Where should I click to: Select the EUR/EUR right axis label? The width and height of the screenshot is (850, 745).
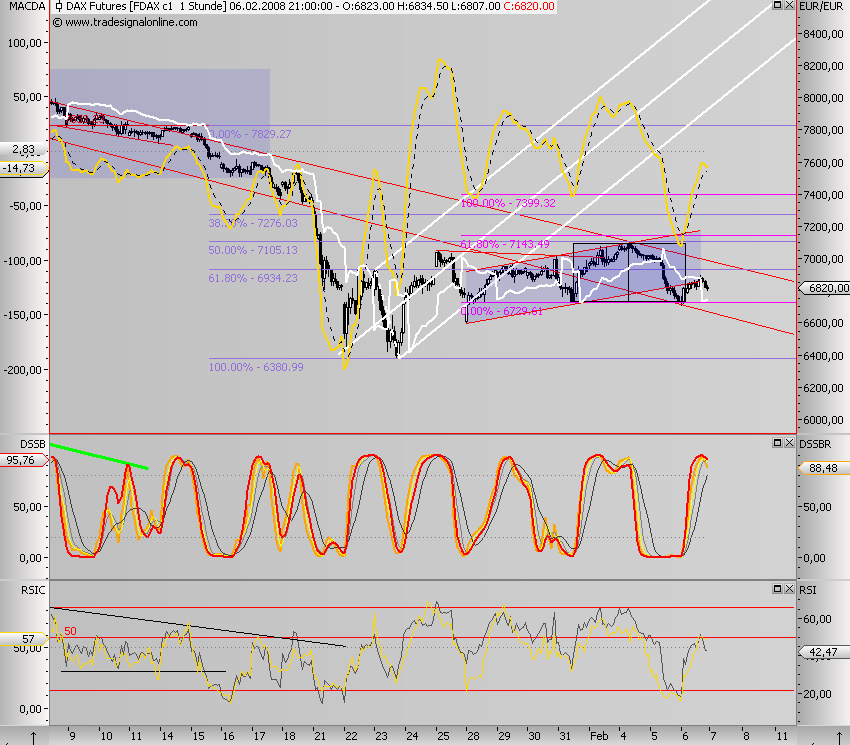click(x=821, y=7)
